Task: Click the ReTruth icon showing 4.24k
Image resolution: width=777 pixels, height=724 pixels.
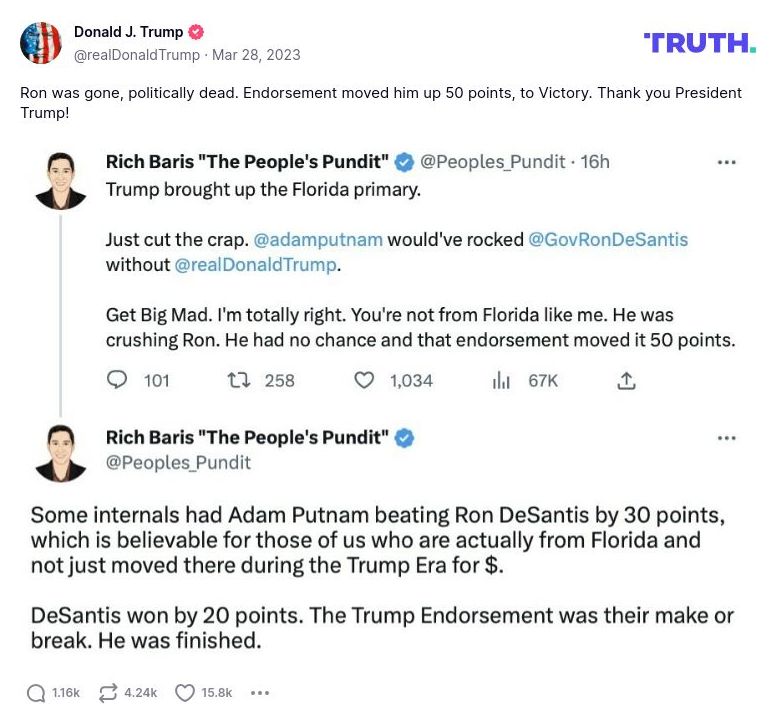Action: [108, 692]
